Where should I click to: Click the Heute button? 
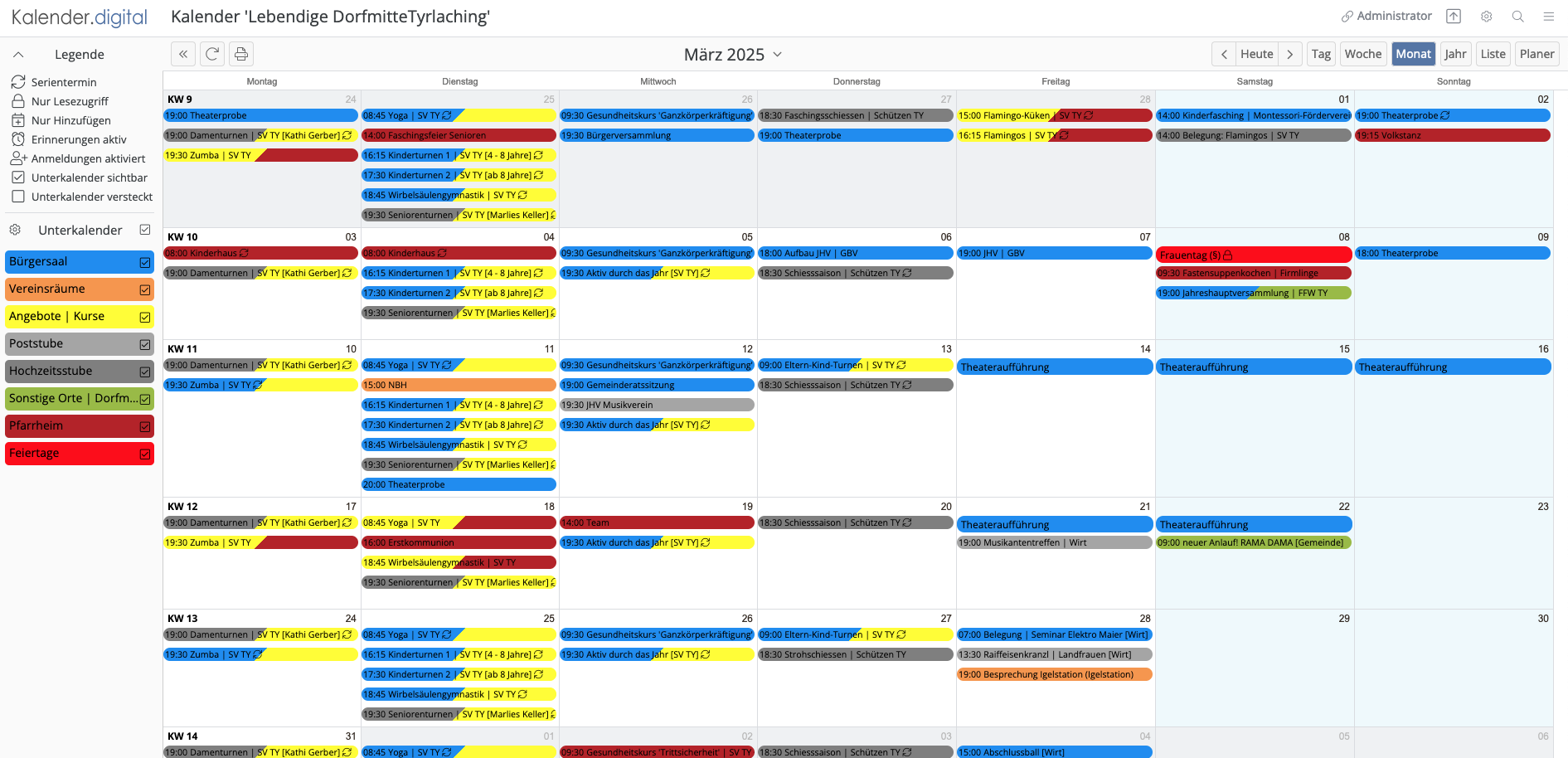pos(1256,54)
